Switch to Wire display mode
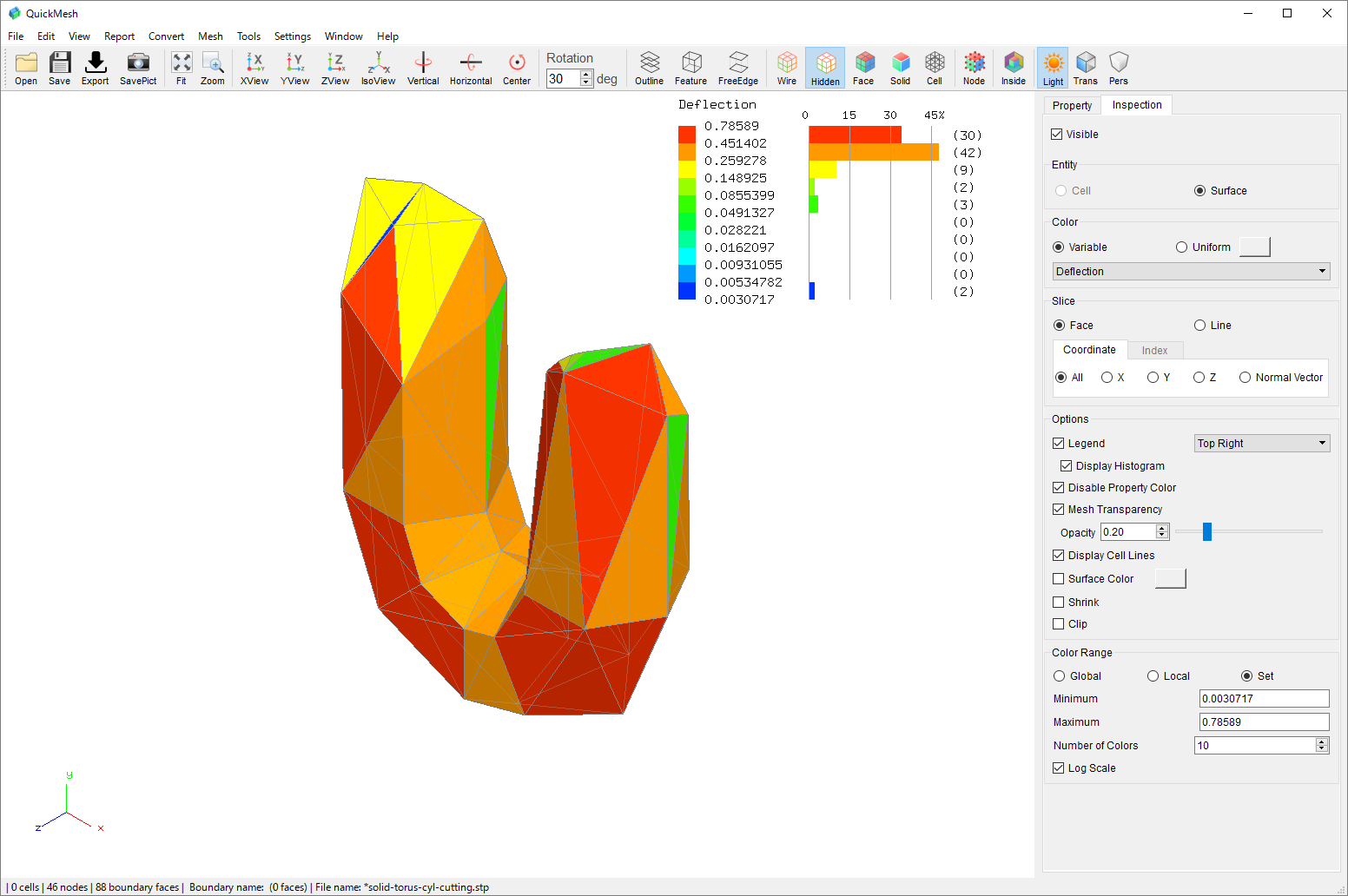Screen dimensions: 1348x896 (787, 68)
